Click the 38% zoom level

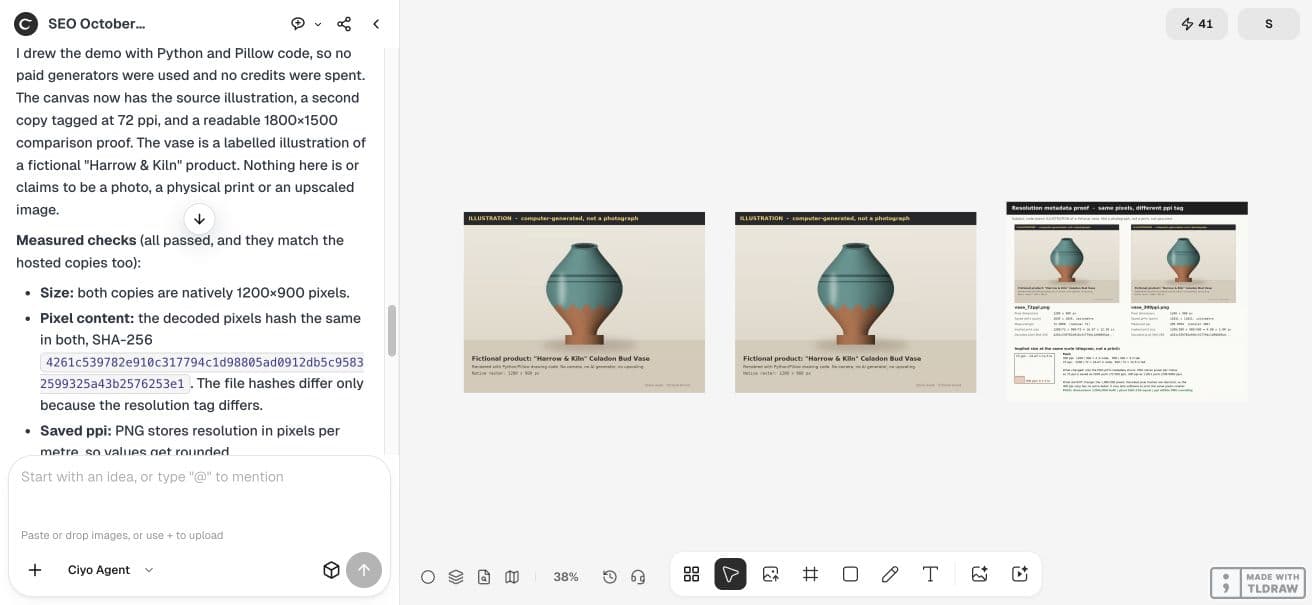(x=566, y=577)
